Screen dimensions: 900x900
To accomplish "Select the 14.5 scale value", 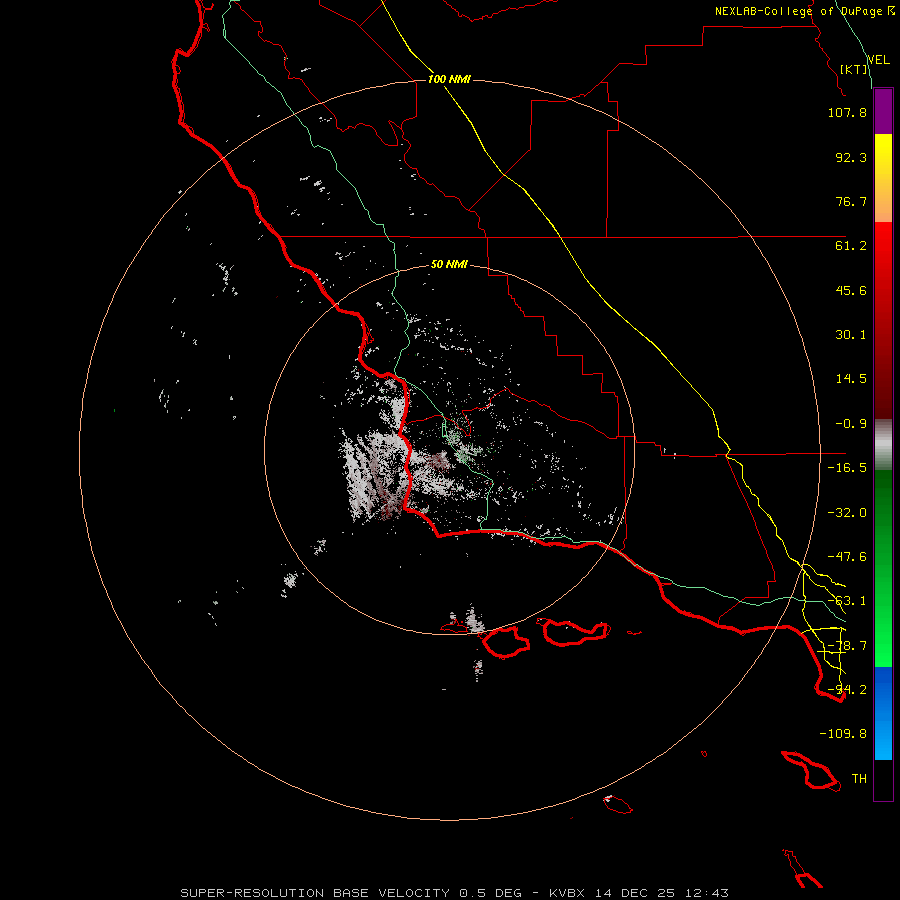I will 851,379.
